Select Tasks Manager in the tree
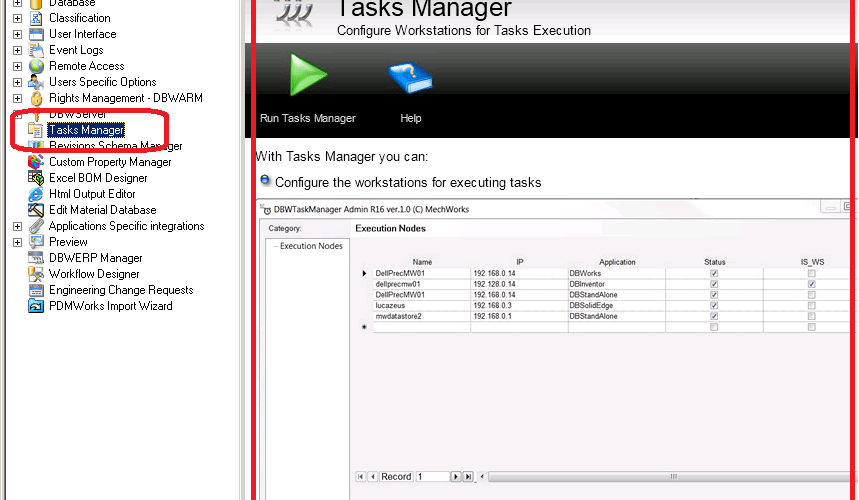The height and width of the screenshot is (500, 859). tap(86, 130)
